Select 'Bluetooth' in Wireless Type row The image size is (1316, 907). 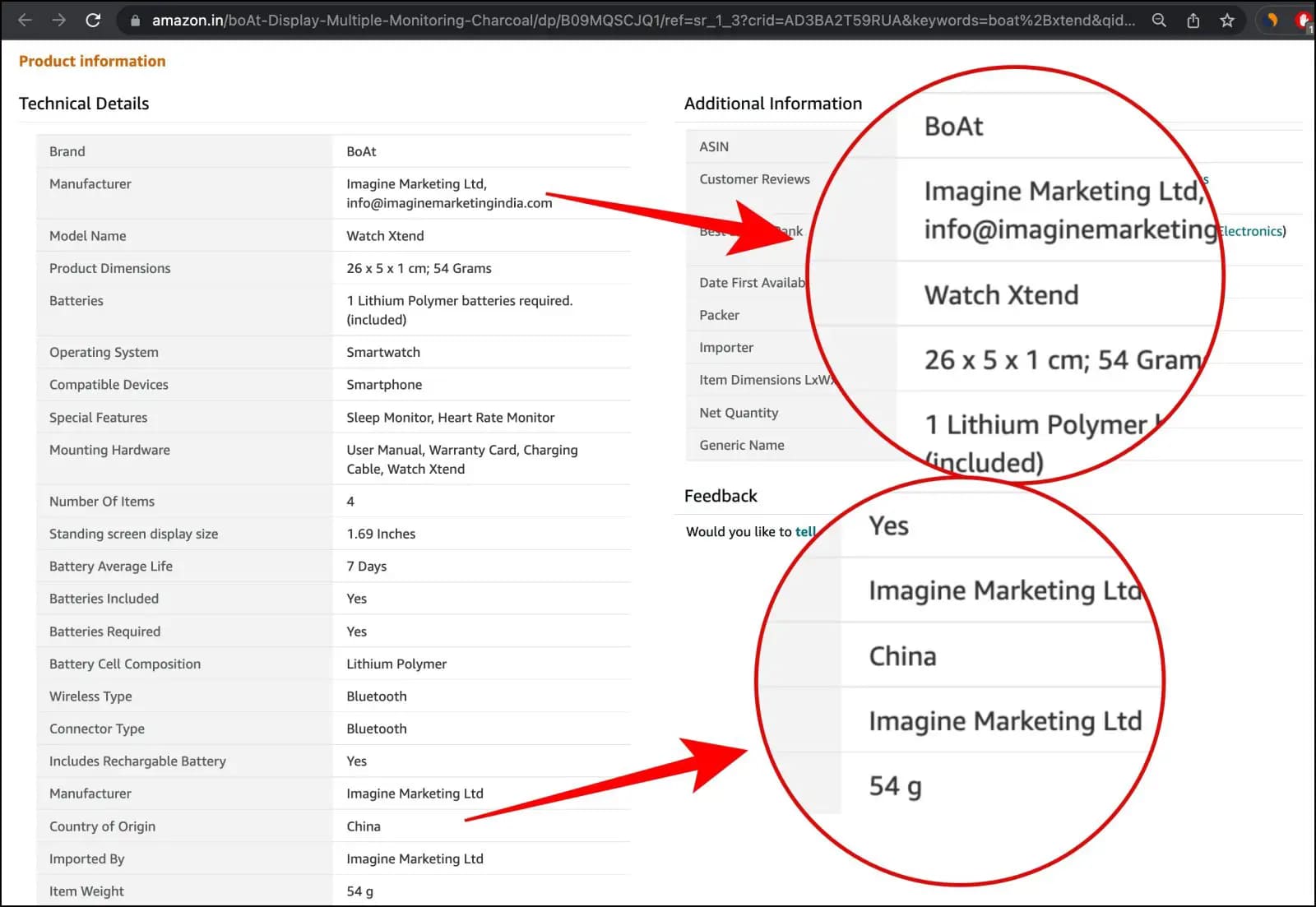(376, 696)
